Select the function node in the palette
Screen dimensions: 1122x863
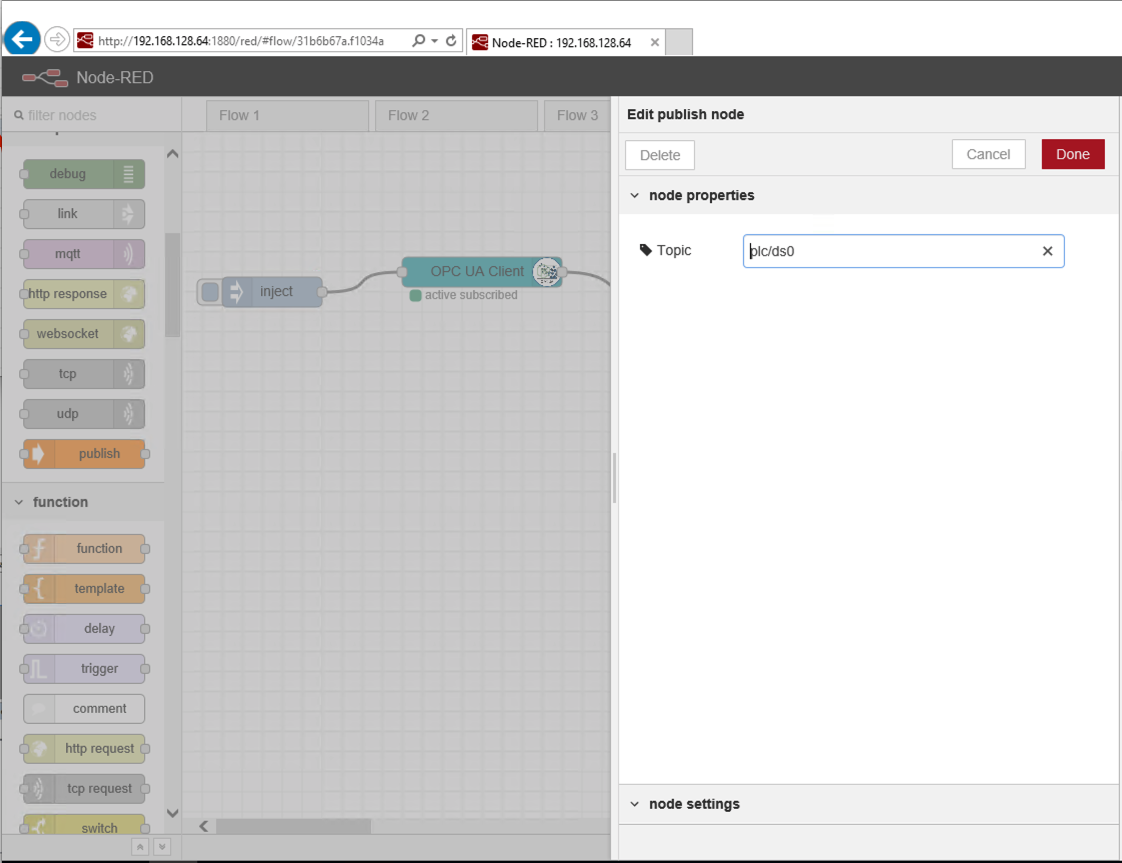(84, 549)
